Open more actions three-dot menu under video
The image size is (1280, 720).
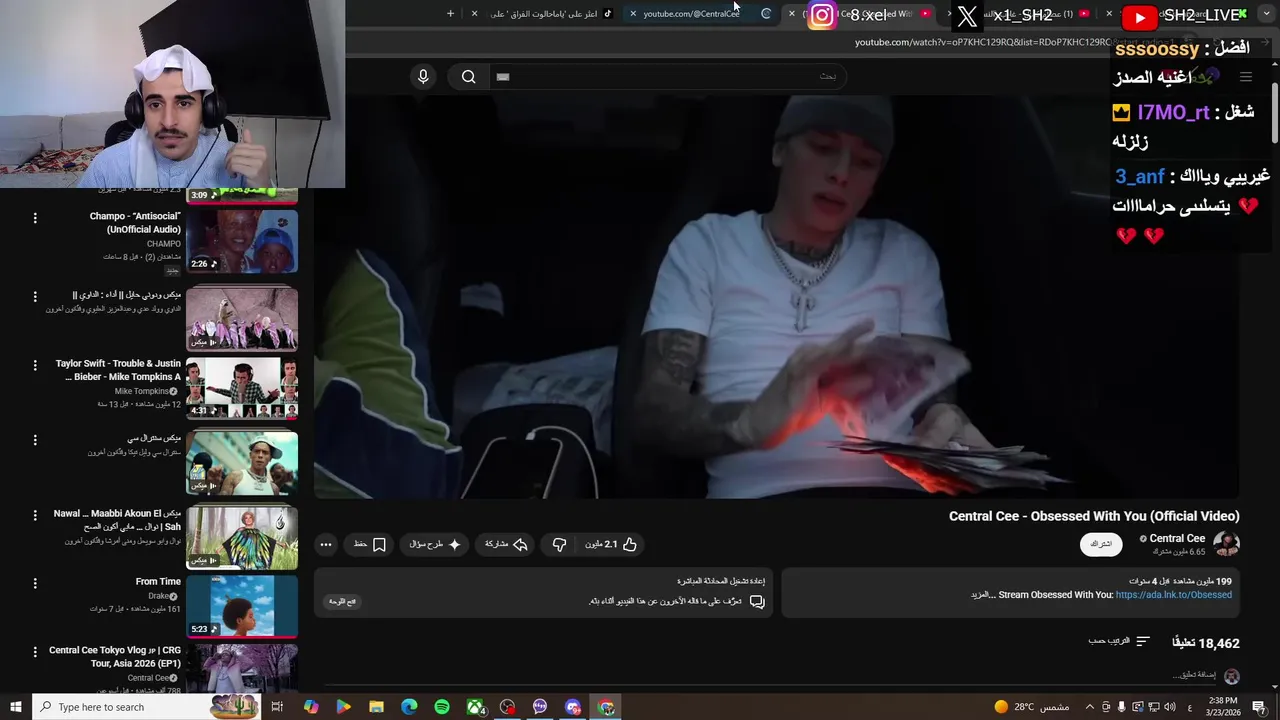click(x=326, y=544)
